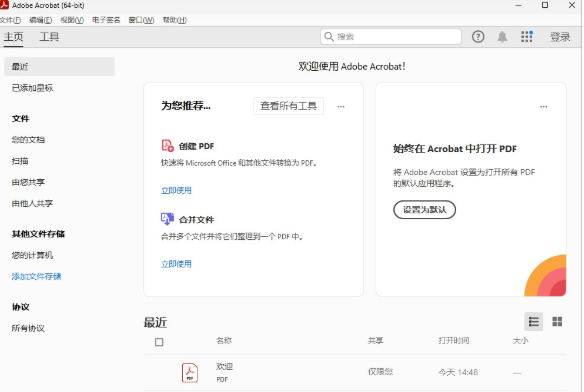Maximize the Adobe Acrobat window
Screen dimensions: 584x392
pos(545,5)
